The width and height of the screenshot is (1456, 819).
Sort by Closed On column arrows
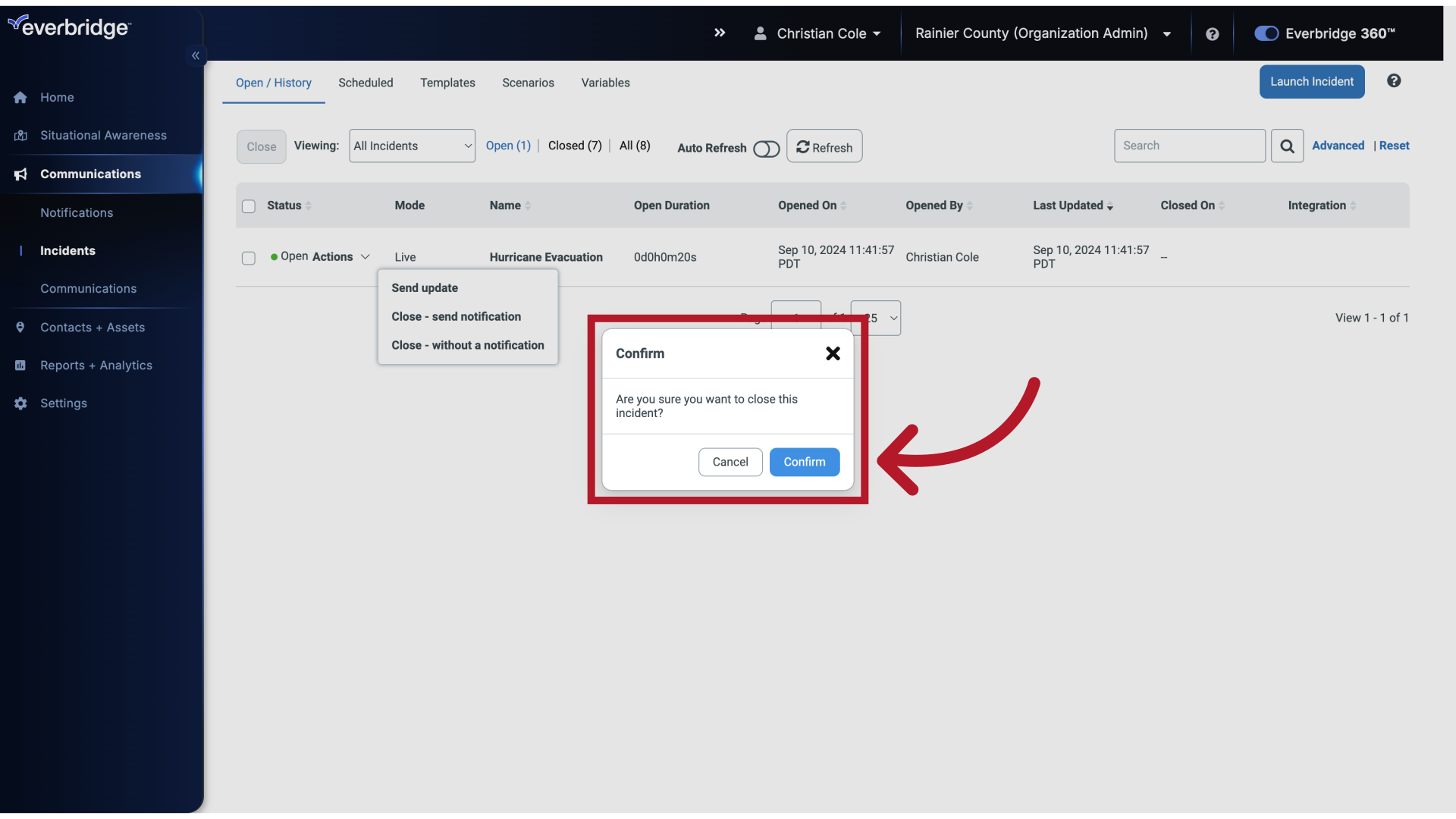coord(1222,206)
